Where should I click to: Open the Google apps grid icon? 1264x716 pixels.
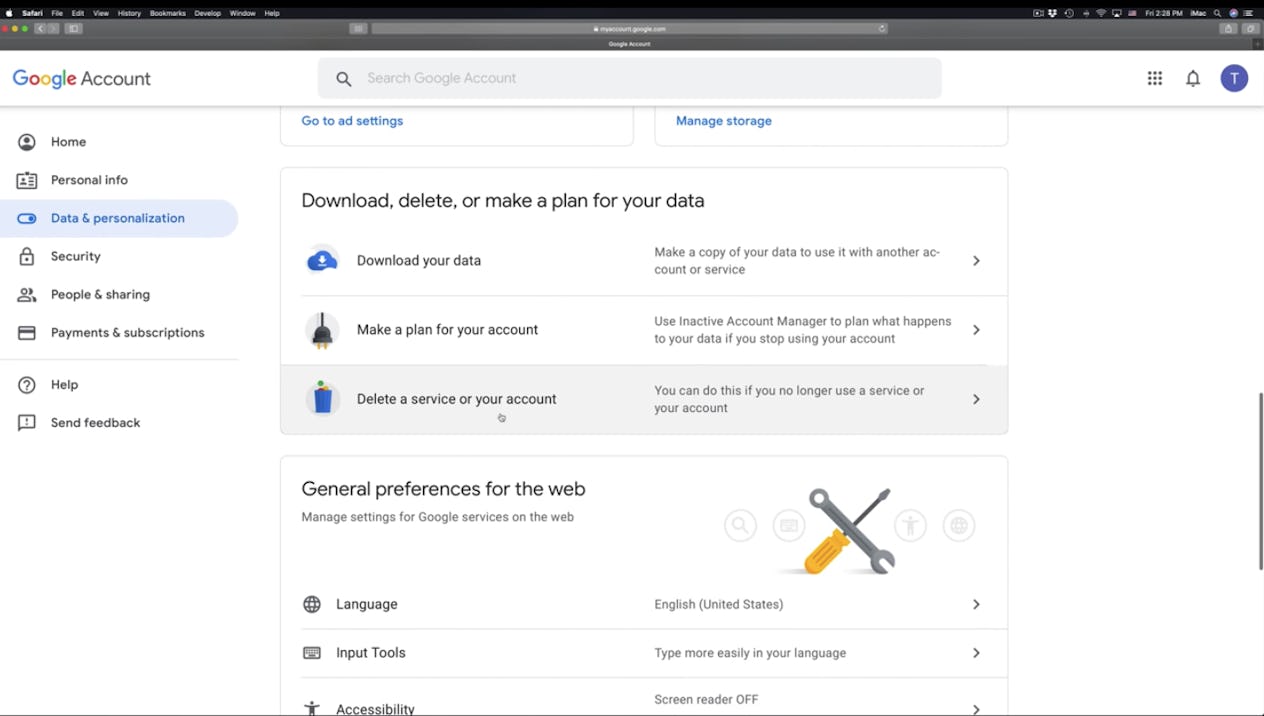[x=1154, y=78]
